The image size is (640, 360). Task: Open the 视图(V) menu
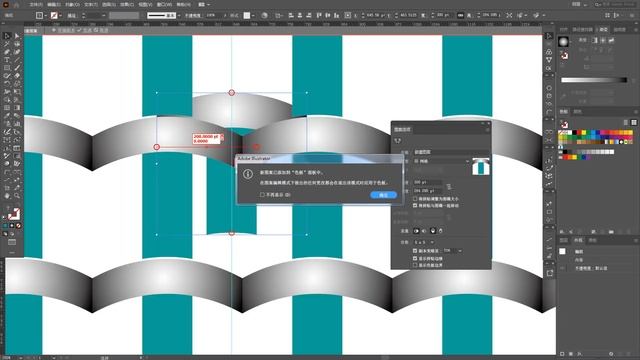click(145, 4)
